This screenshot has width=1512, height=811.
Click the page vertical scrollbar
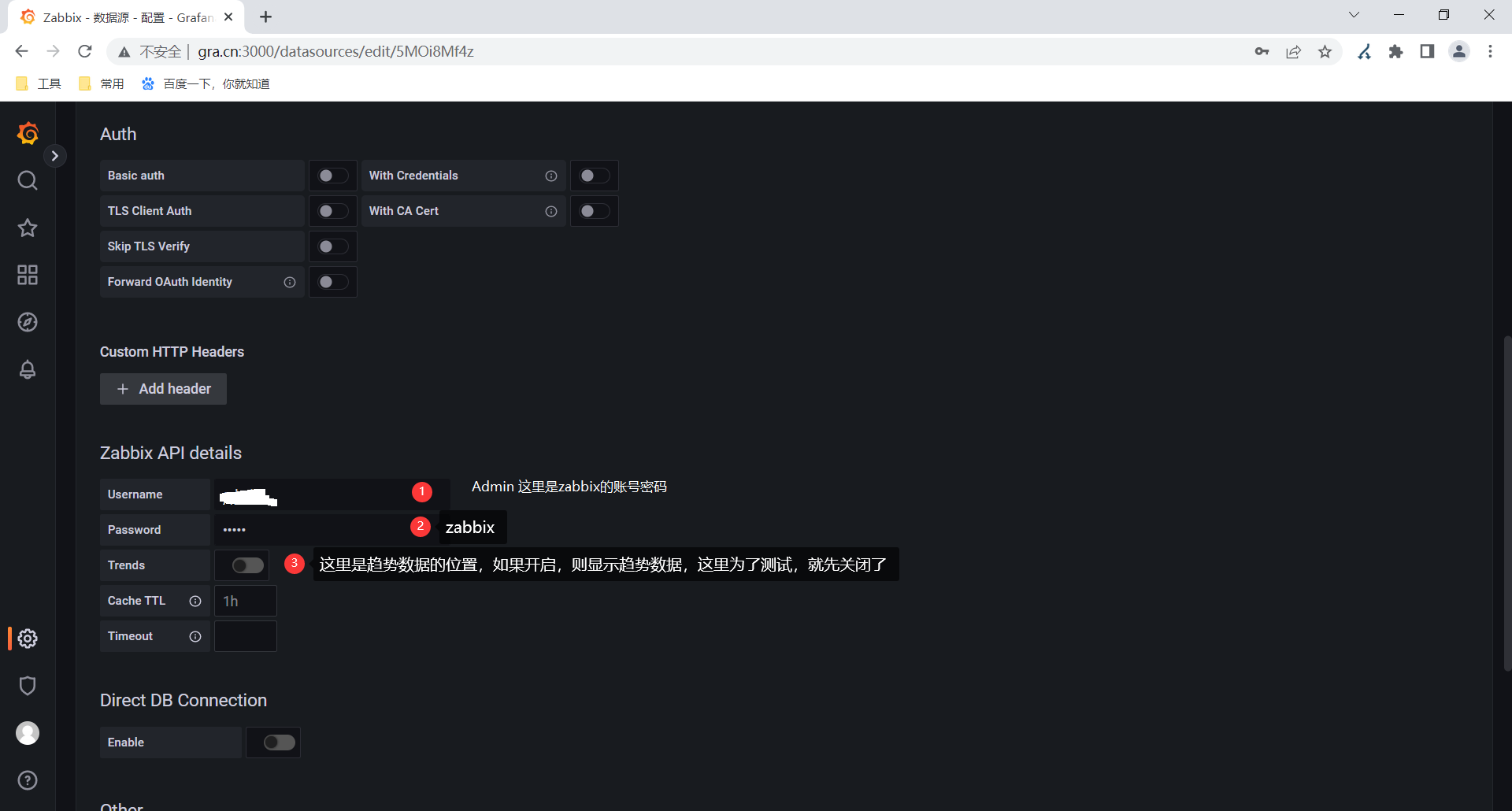tap(1506, 504)
